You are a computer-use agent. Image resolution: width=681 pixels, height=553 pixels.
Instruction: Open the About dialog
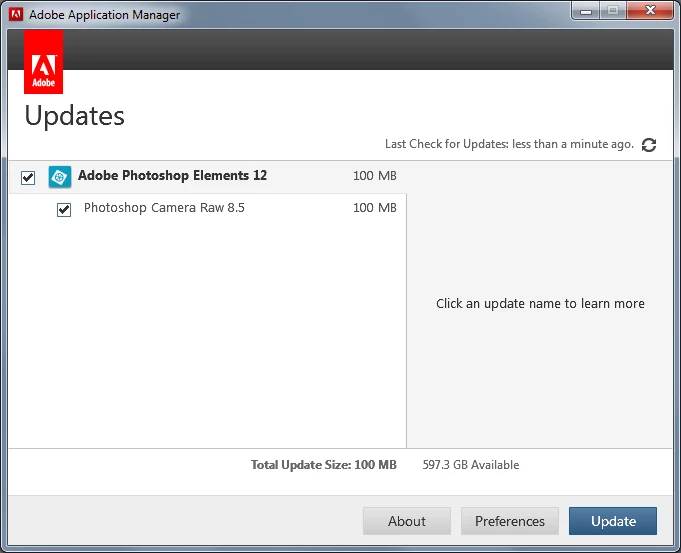pos(407,521)
